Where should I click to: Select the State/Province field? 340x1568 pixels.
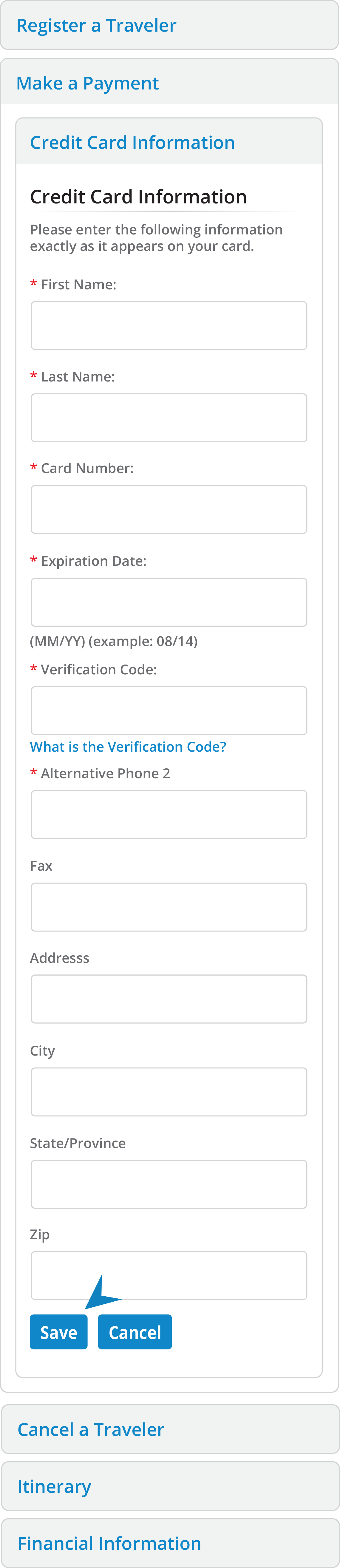[x=169, y=1184]
